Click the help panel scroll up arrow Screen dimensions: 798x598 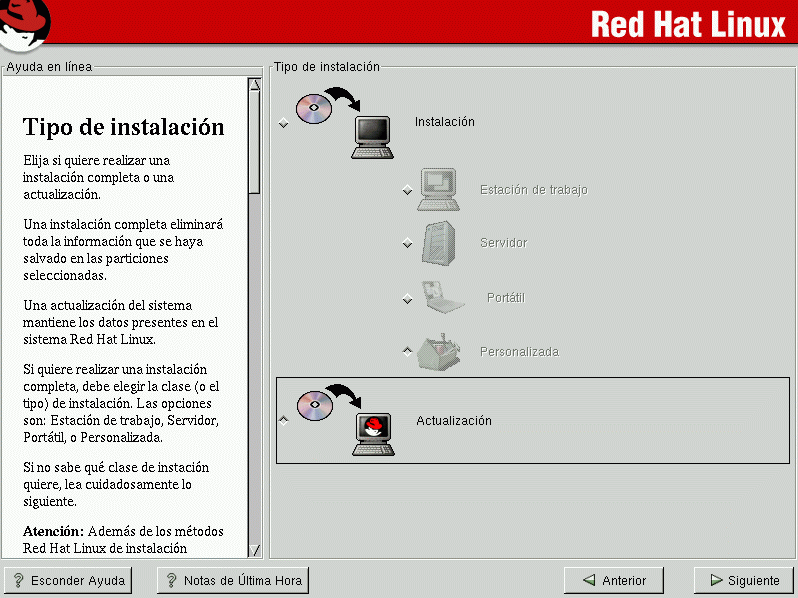[x=254, y=85]
